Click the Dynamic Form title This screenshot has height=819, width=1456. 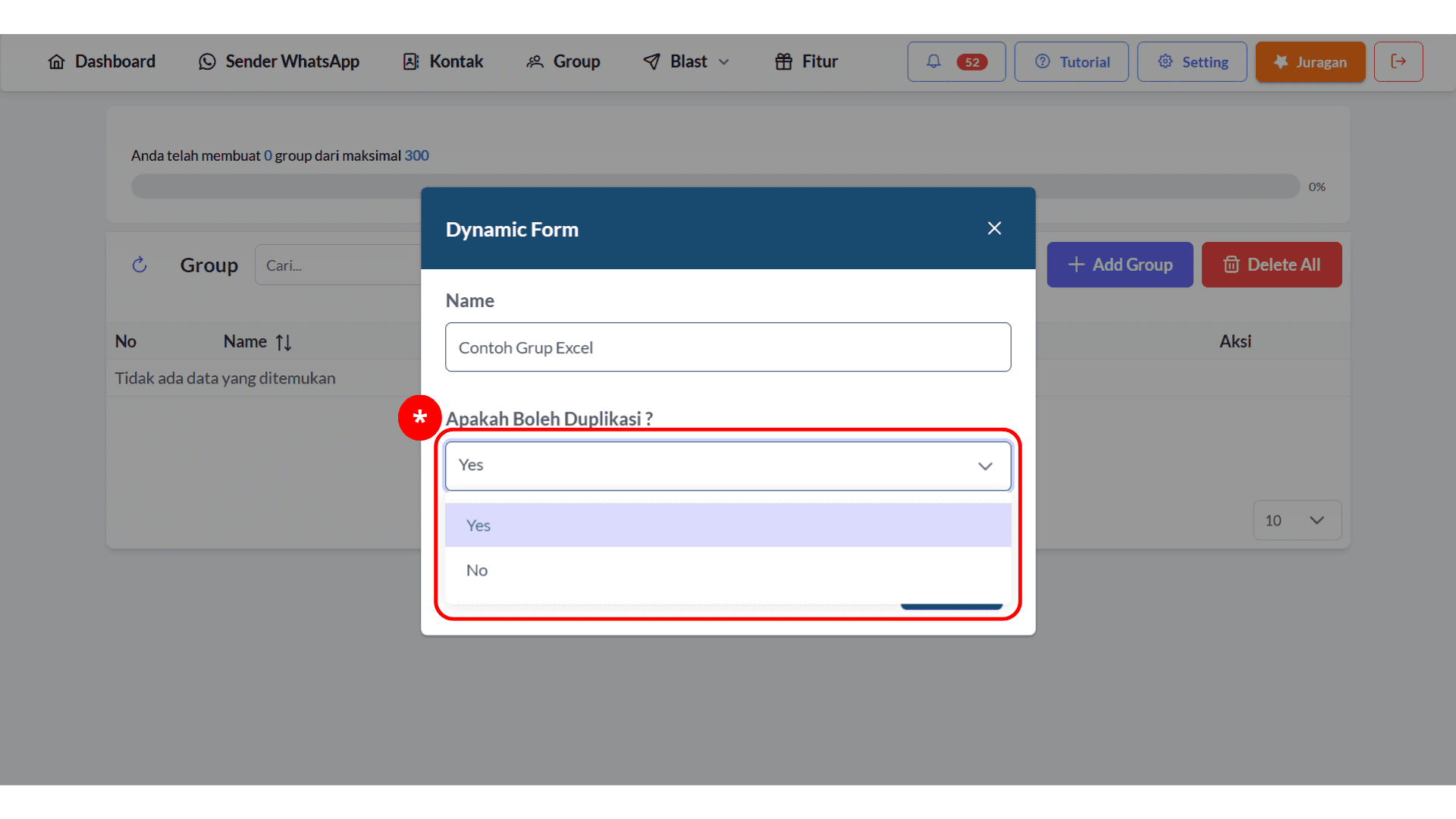click(512, 229)
